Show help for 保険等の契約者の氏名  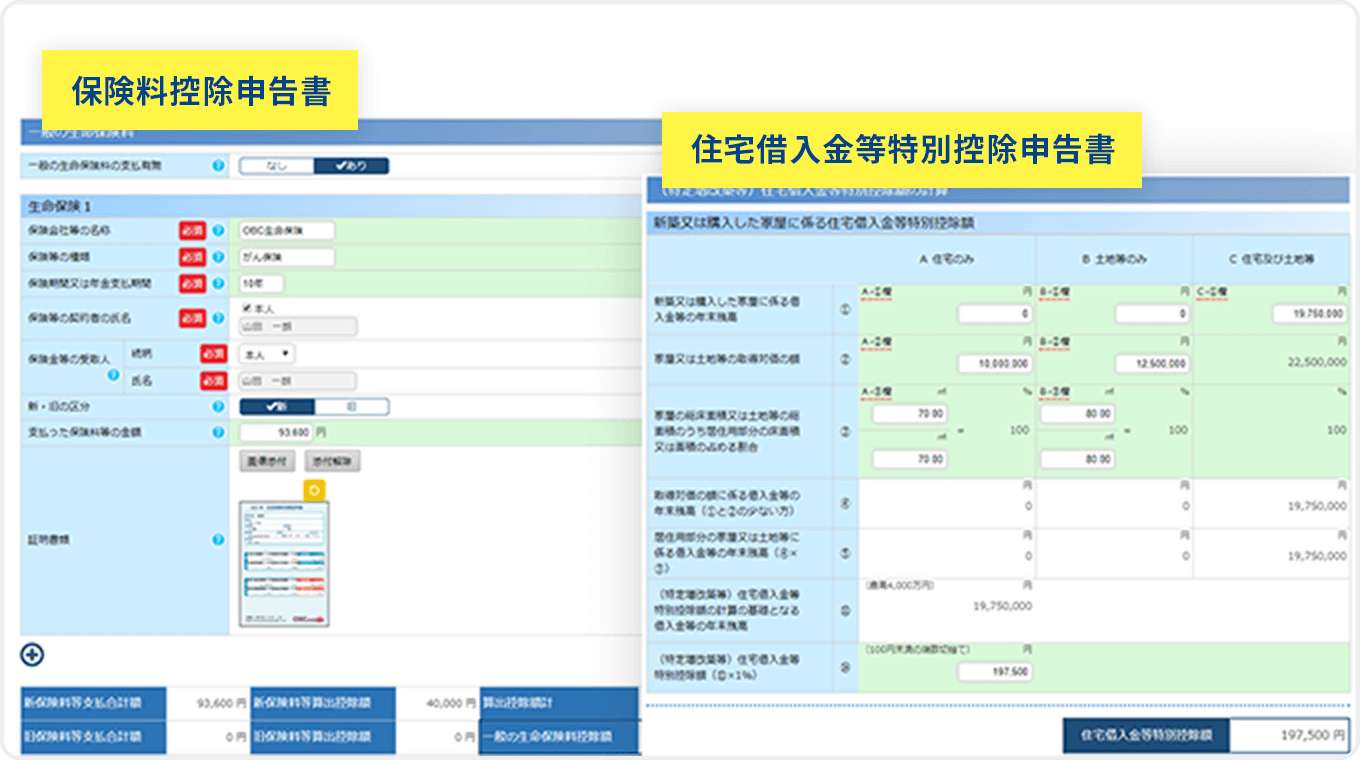click(218, 318)
